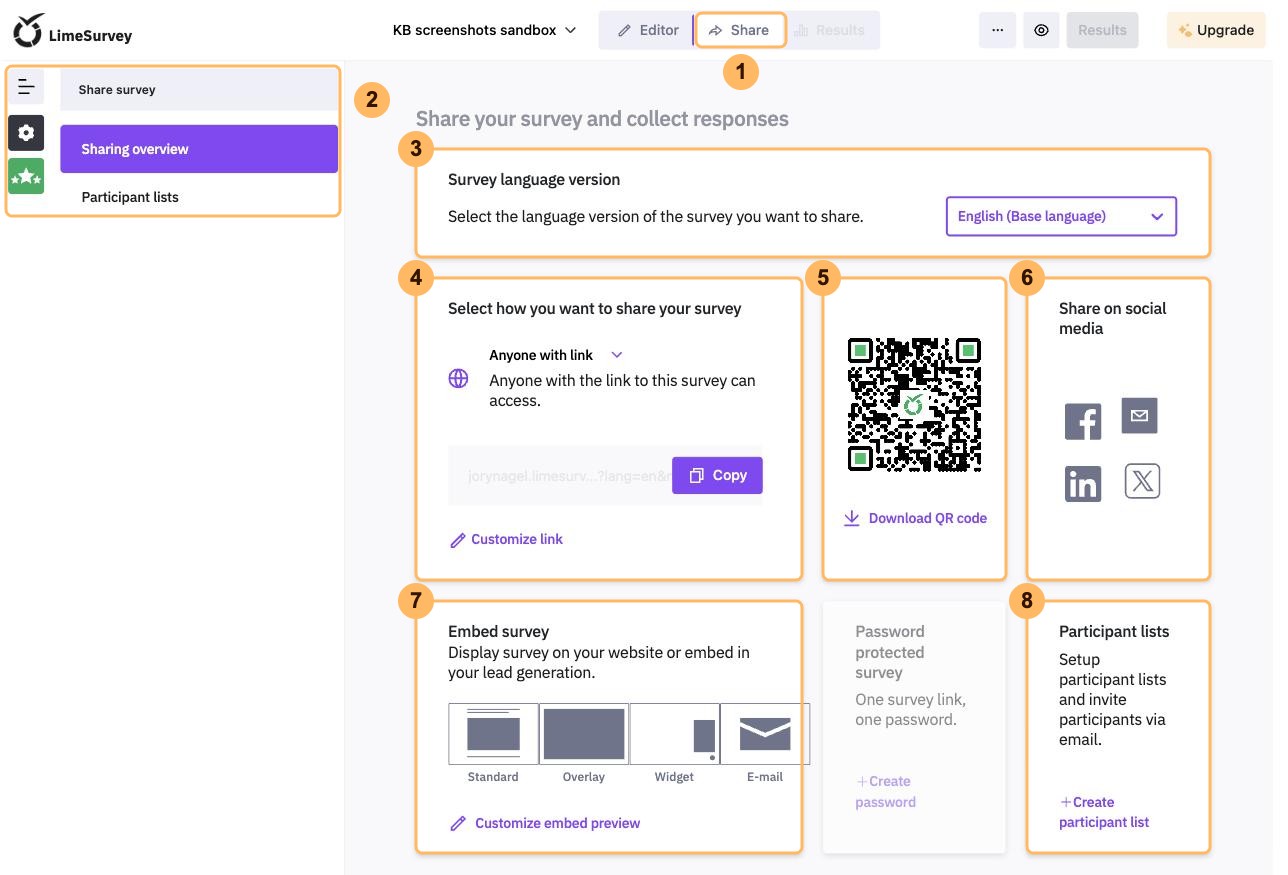This screenshot has width=1288, height=875.
Task: Open the KB screenshots sandbox survey dropdown
Action: coord(485,30)
